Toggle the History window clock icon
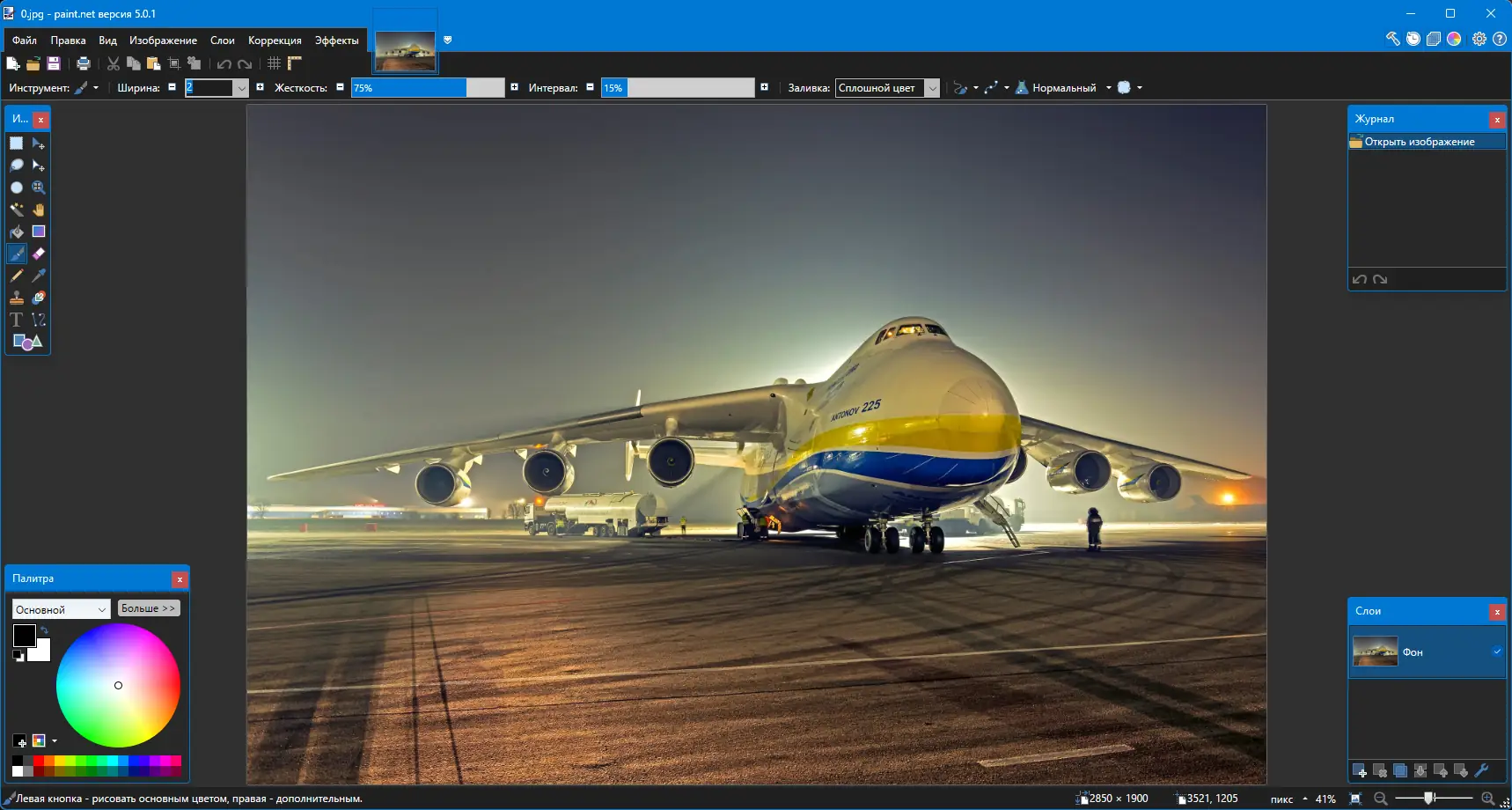Screen dimensions: 1512x810 point(1413,39)
